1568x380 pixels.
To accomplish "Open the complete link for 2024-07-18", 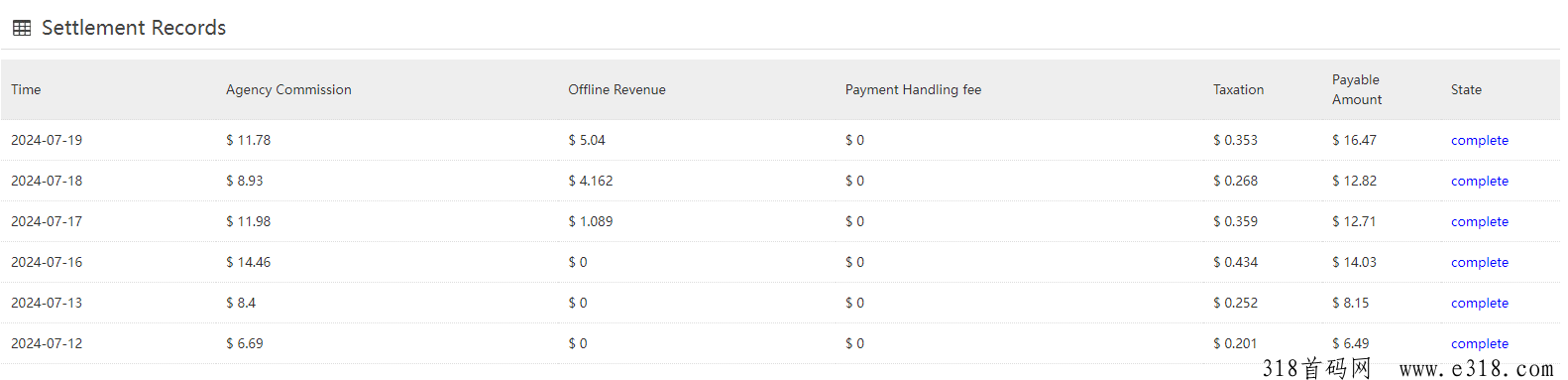I will point(1480,181).
